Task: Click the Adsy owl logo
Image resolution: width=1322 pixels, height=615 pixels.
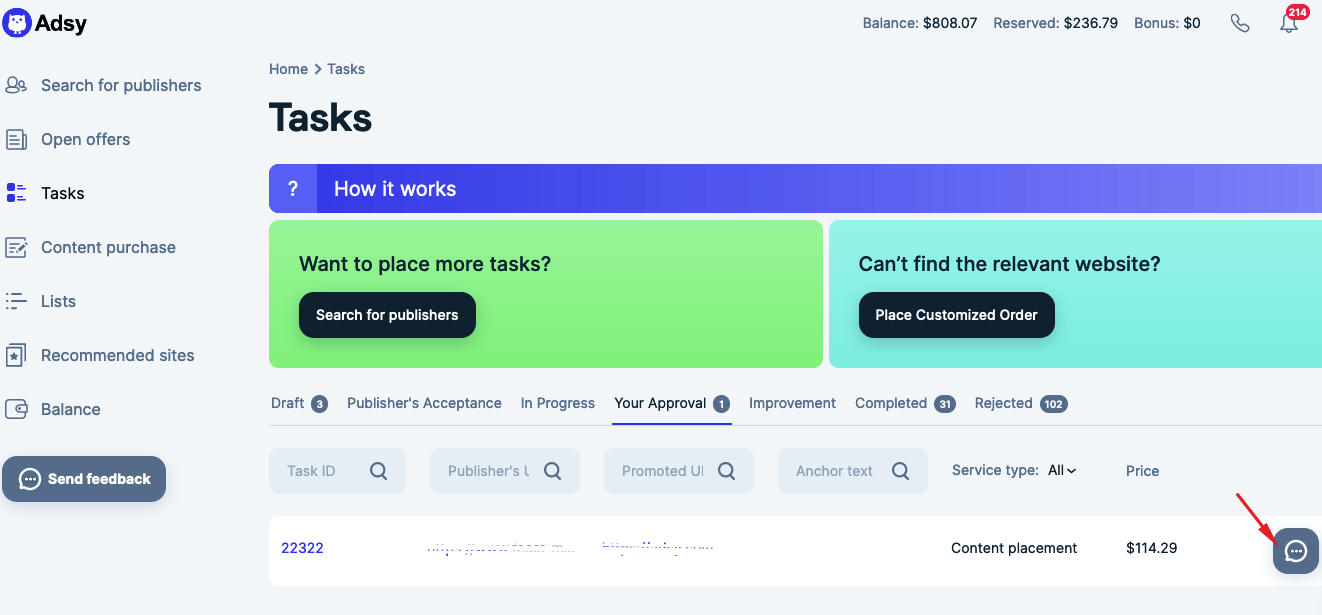Action: point(17,22)
